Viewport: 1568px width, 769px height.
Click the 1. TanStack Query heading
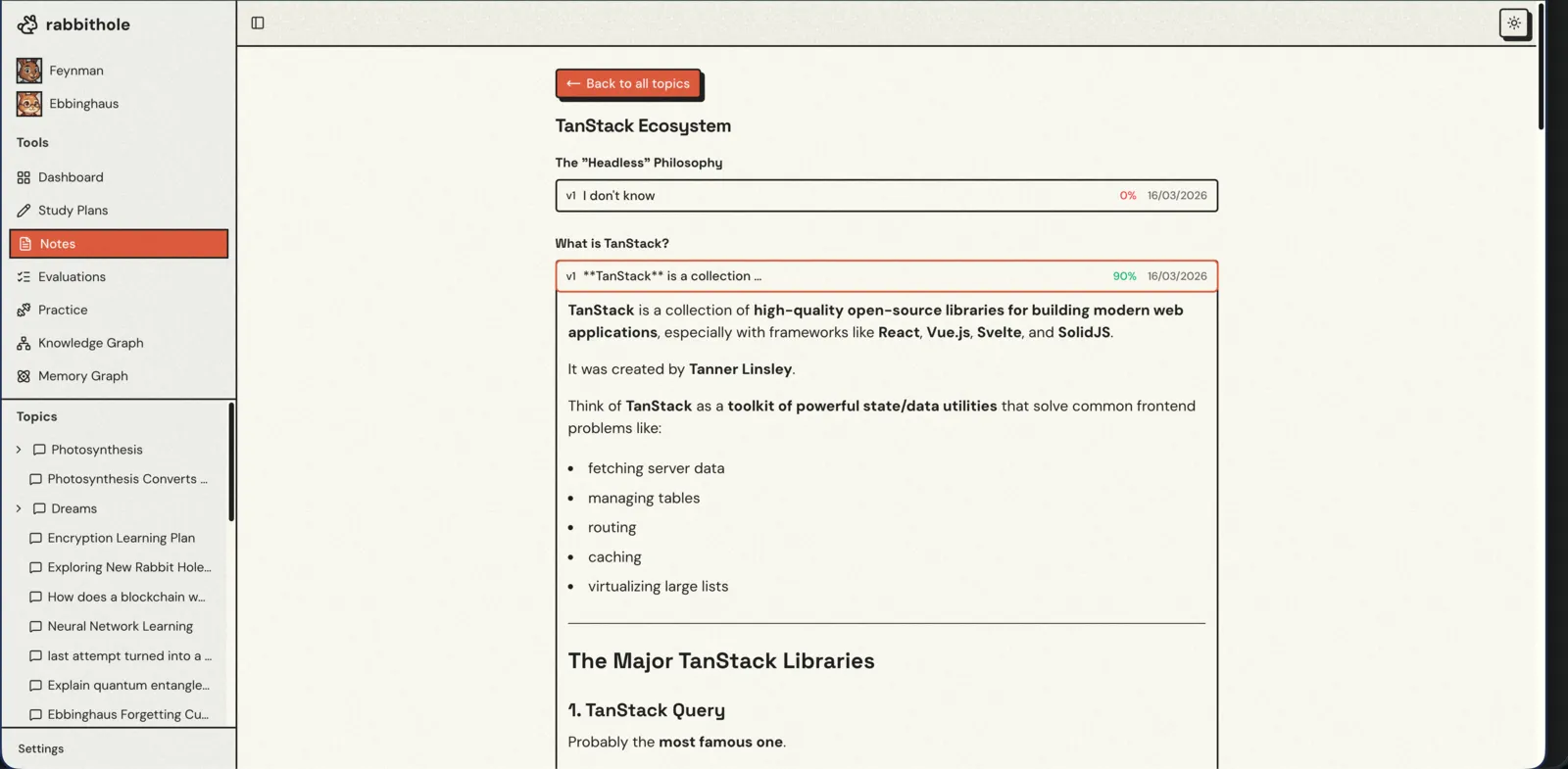[647, 710]
